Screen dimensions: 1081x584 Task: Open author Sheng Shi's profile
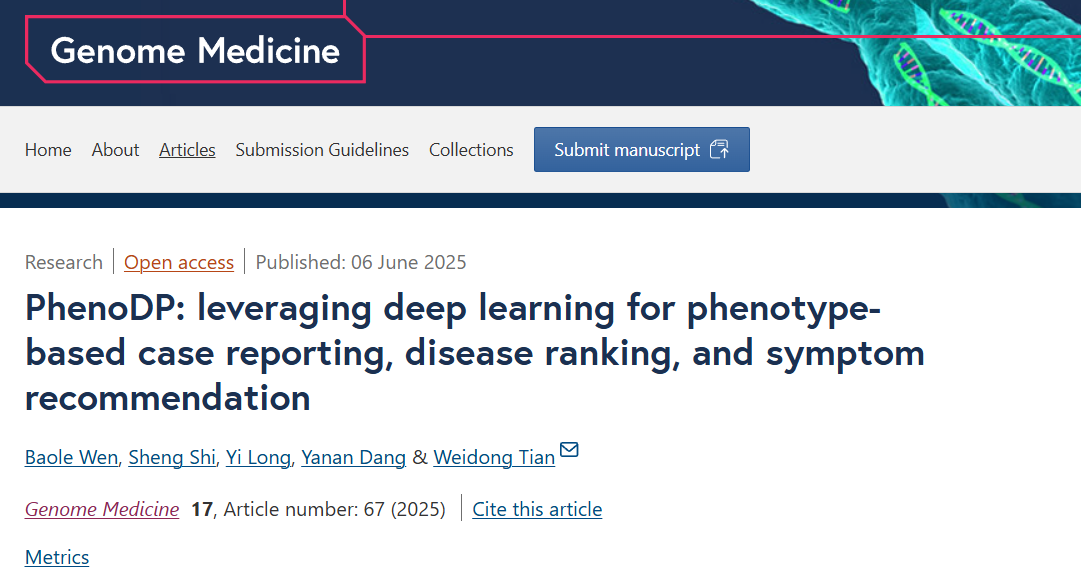pos(172,458)
